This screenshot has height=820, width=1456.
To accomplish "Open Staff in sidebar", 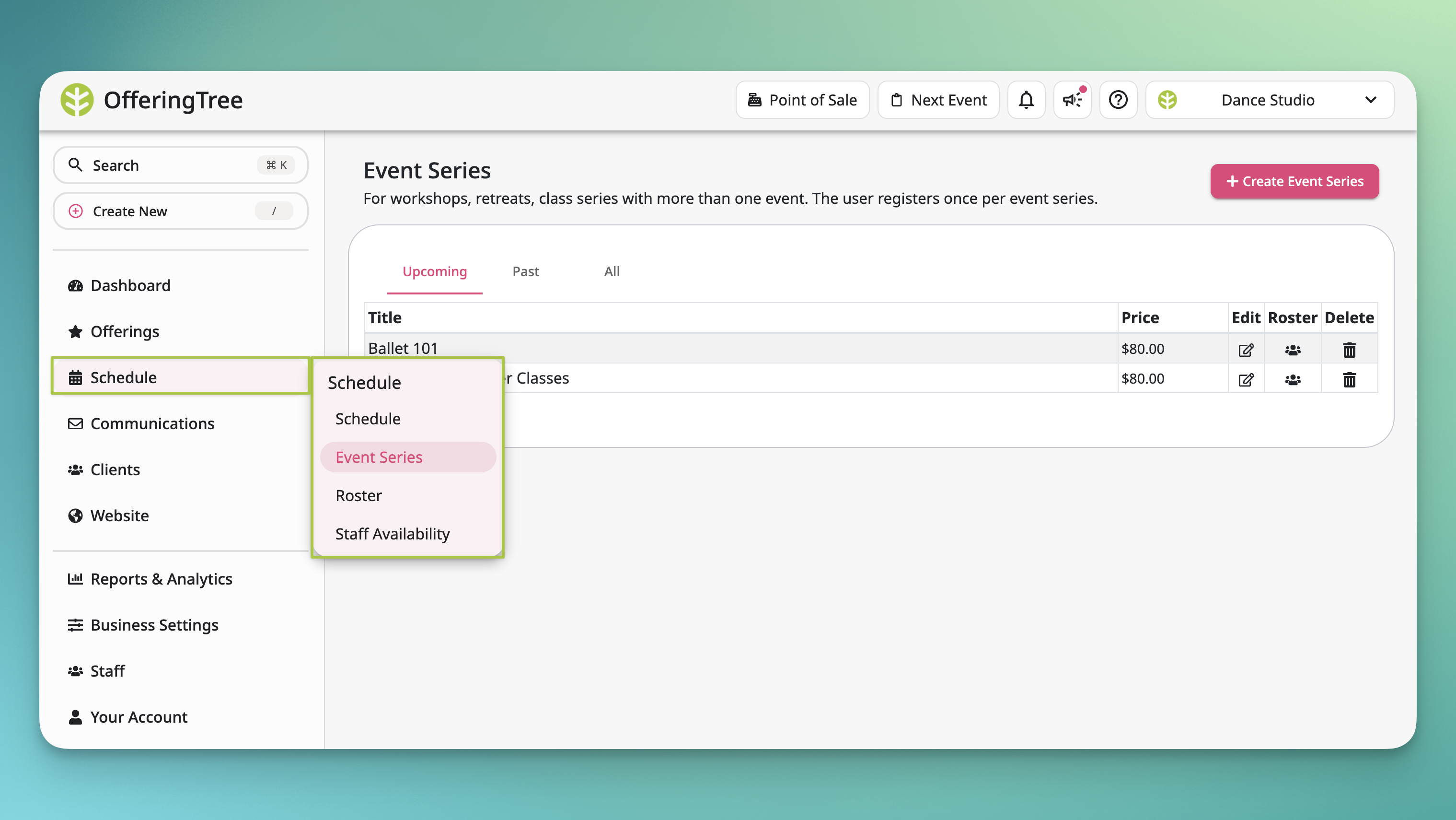I will (x=107, y=671).
